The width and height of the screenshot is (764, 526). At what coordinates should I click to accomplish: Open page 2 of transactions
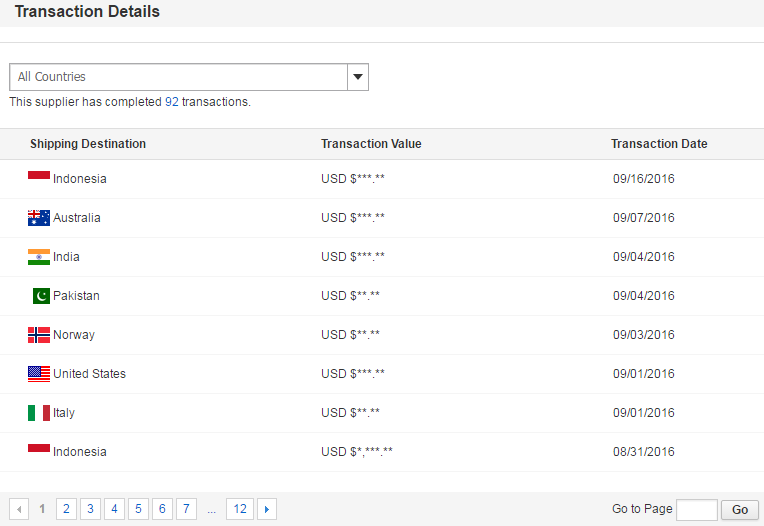point(66,509)
